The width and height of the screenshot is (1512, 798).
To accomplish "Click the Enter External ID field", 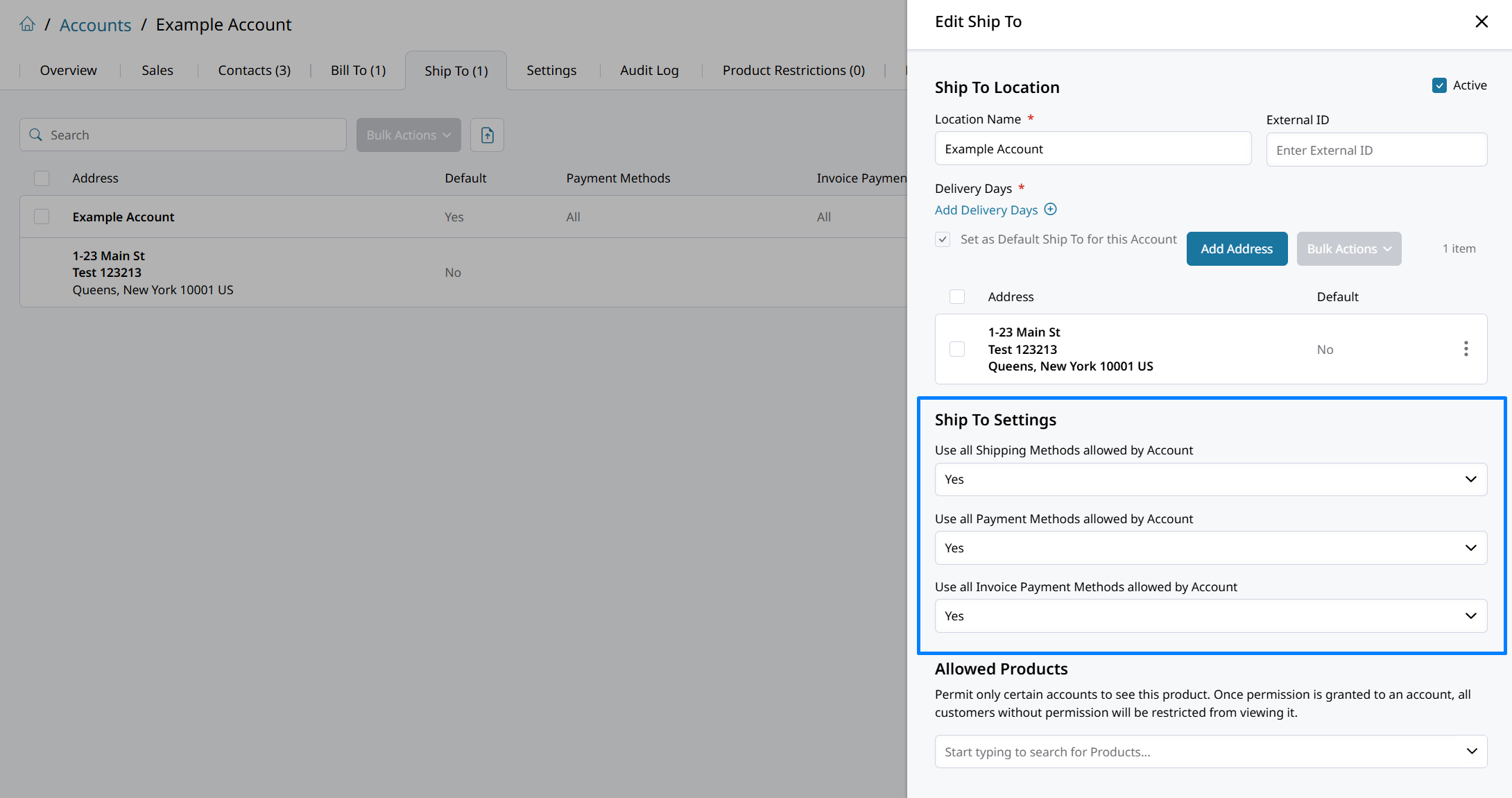I will tap(1376, 150).
